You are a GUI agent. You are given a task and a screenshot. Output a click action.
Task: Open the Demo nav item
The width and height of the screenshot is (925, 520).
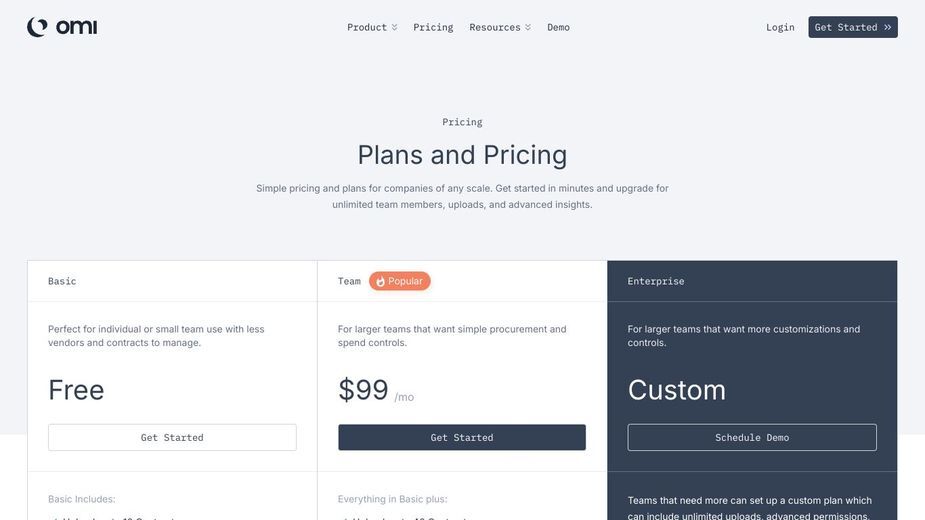(558, 27)
